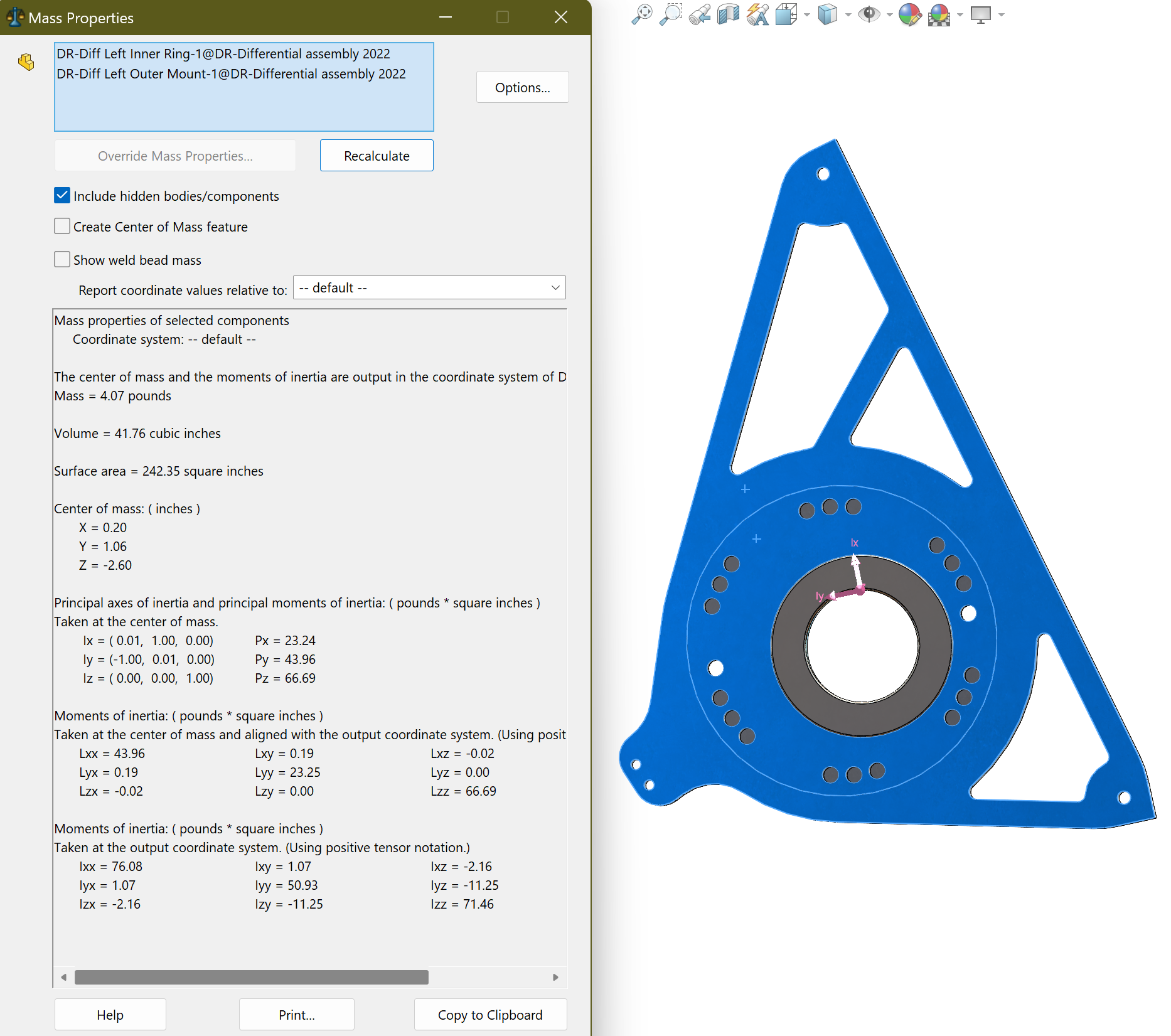Select DR-Diff Left Inner Ring-1 entry
The height and width of the screenshot is (1036, 1171).
coord(223,54)
